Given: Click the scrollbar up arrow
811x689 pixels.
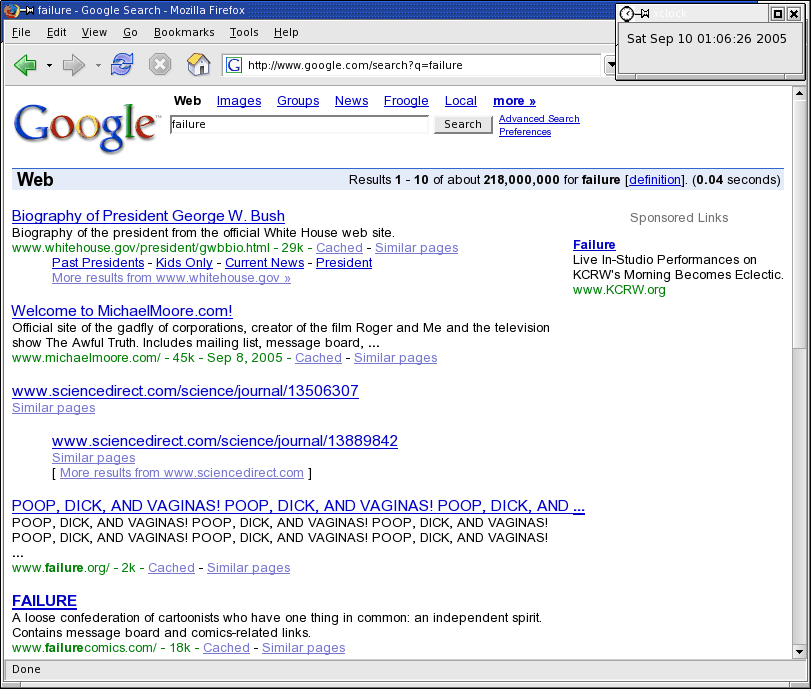Looking at the screenshot, I should coord(799,94).
